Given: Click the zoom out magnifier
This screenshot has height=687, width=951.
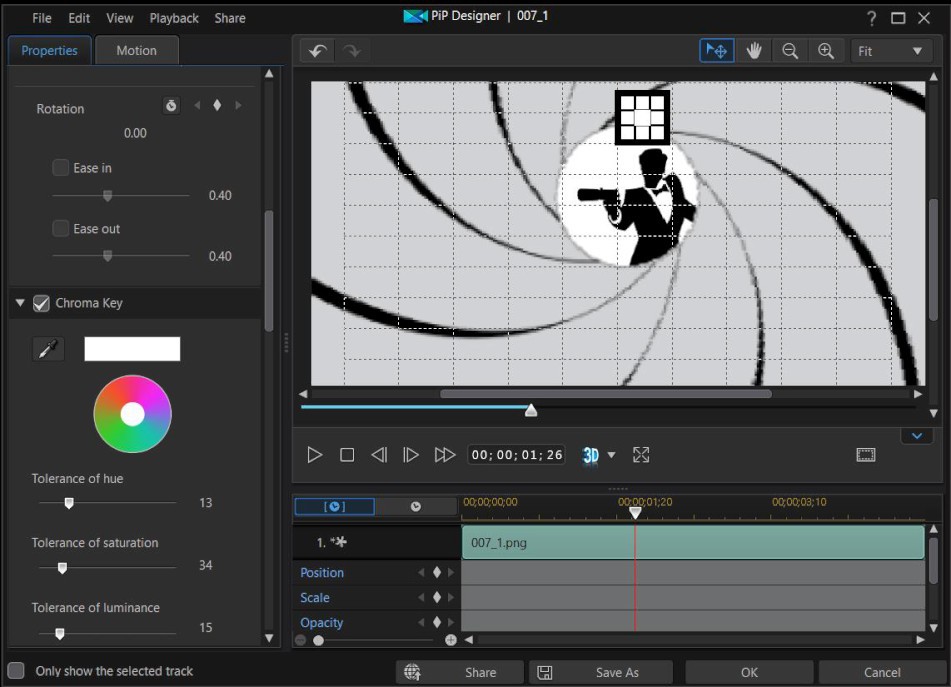Looking at the screenshot, I should click(790, 51).
